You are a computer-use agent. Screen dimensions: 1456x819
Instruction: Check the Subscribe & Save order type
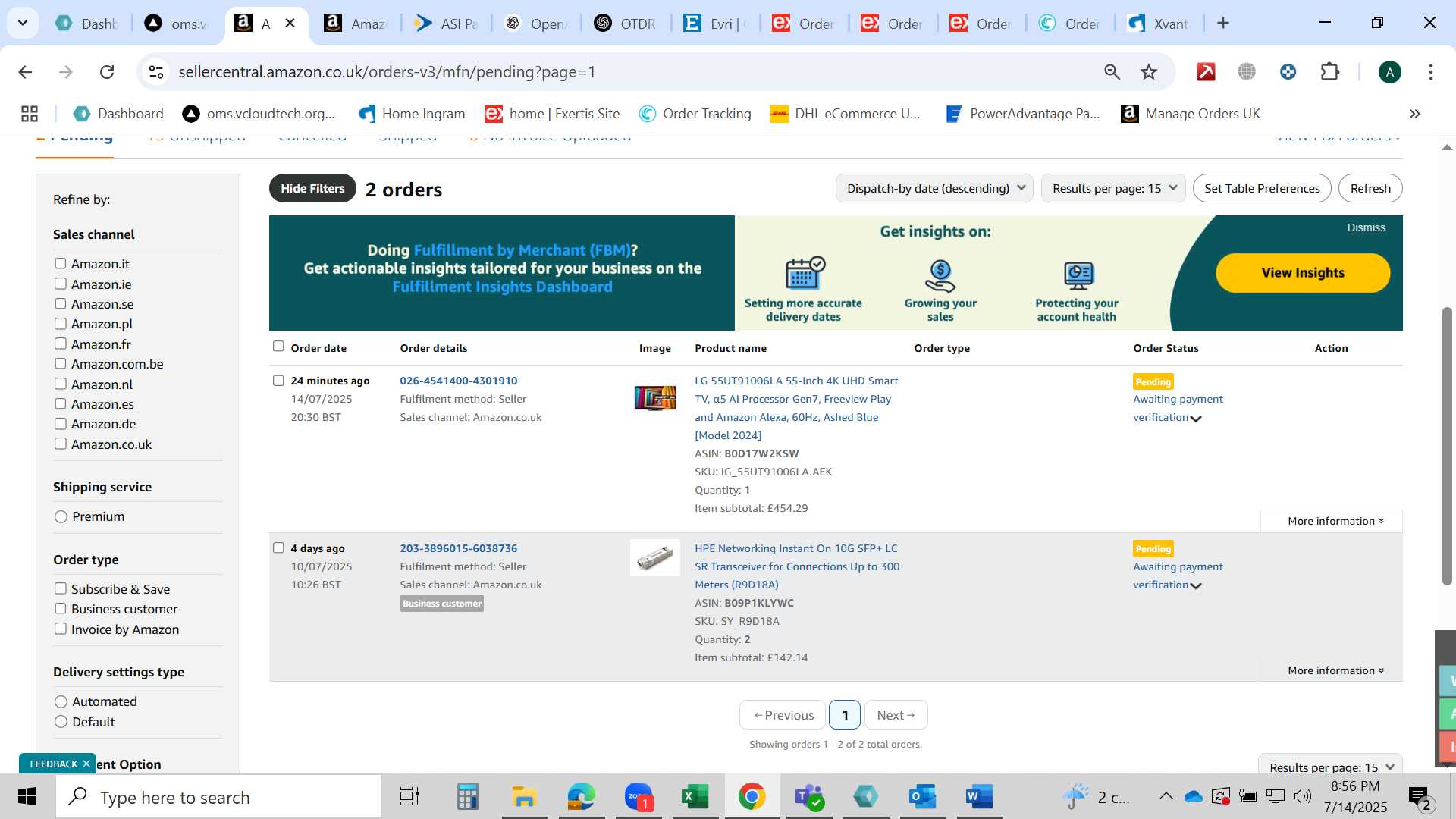(x=61, y=588)
